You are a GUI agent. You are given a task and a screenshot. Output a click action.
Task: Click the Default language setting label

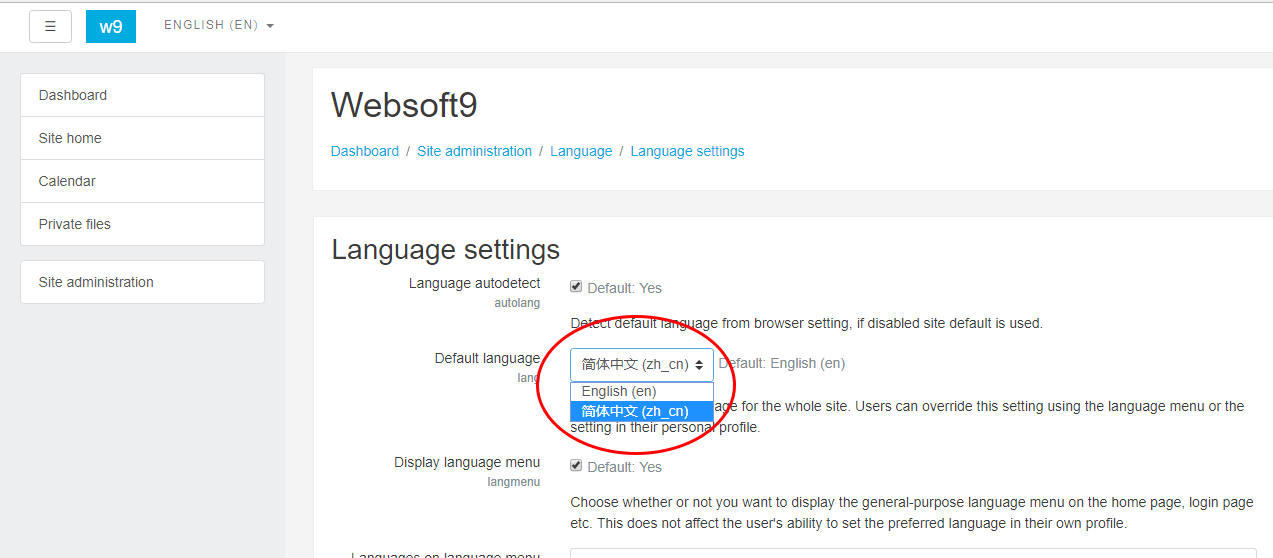pos(487,358)
